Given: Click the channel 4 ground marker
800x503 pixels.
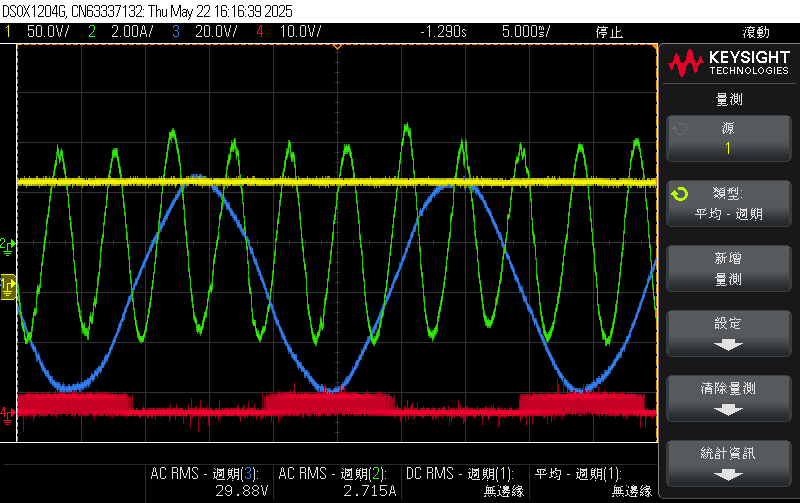Looking at the screenshot, I should (7, 415).
